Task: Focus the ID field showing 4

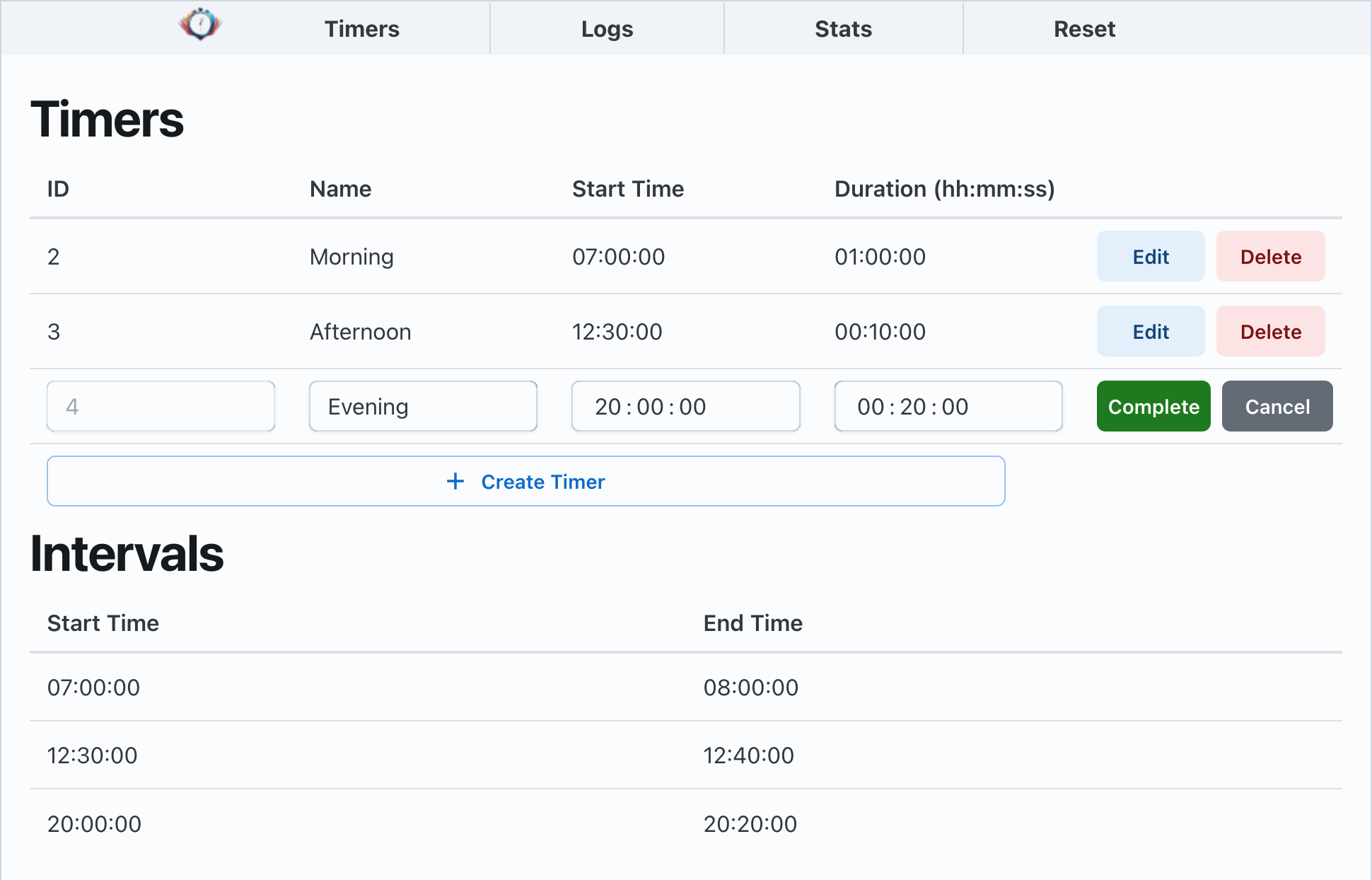Action: [161, 407]
